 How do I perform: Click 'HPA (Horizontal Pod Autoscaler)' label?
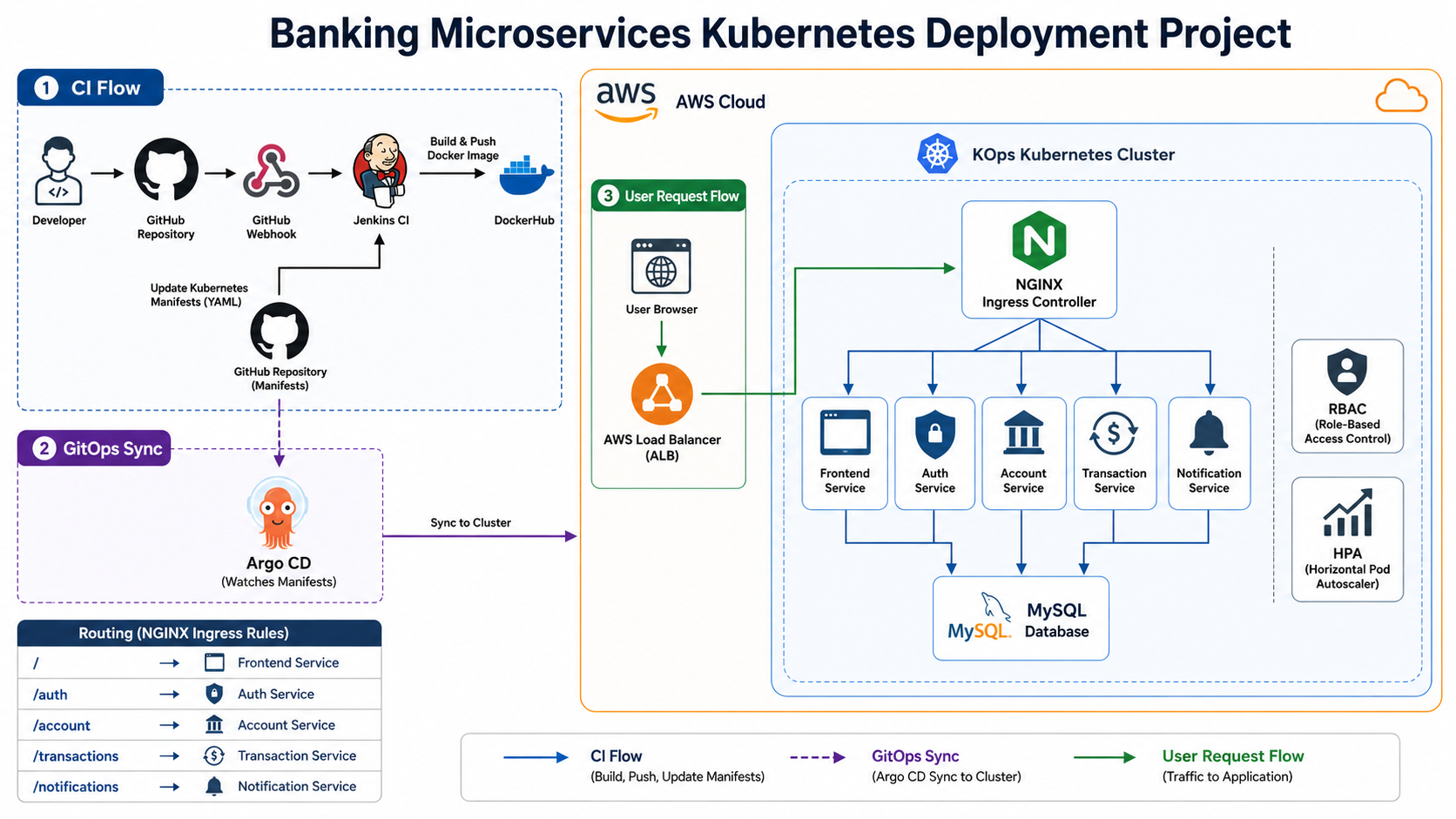[1347, 567]
